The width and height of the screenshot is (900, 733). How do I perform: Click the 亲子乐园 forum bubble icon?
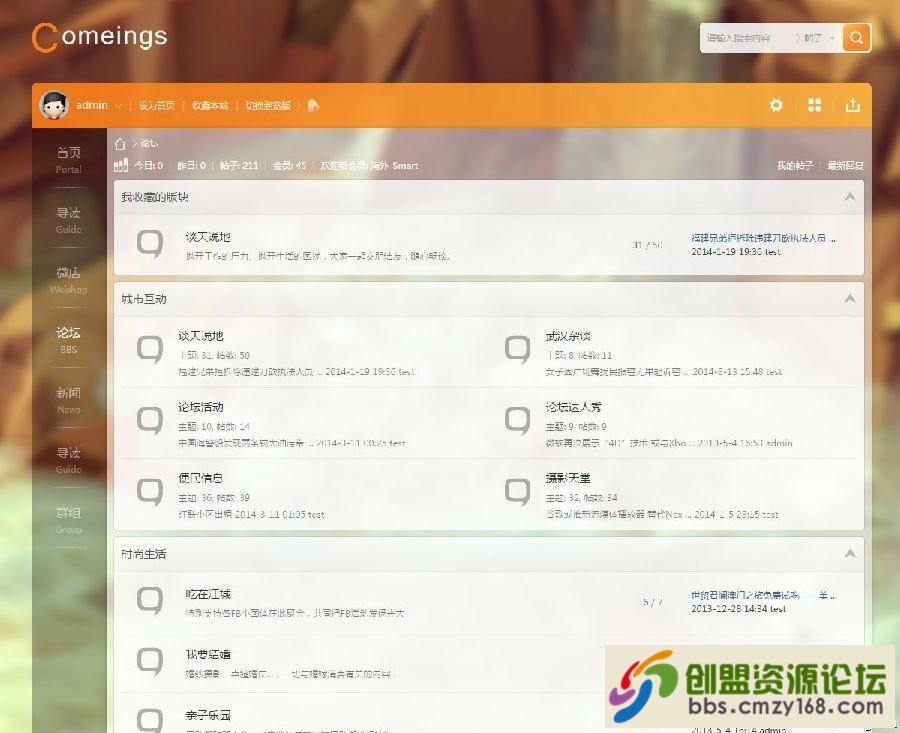tap(150, 721)
